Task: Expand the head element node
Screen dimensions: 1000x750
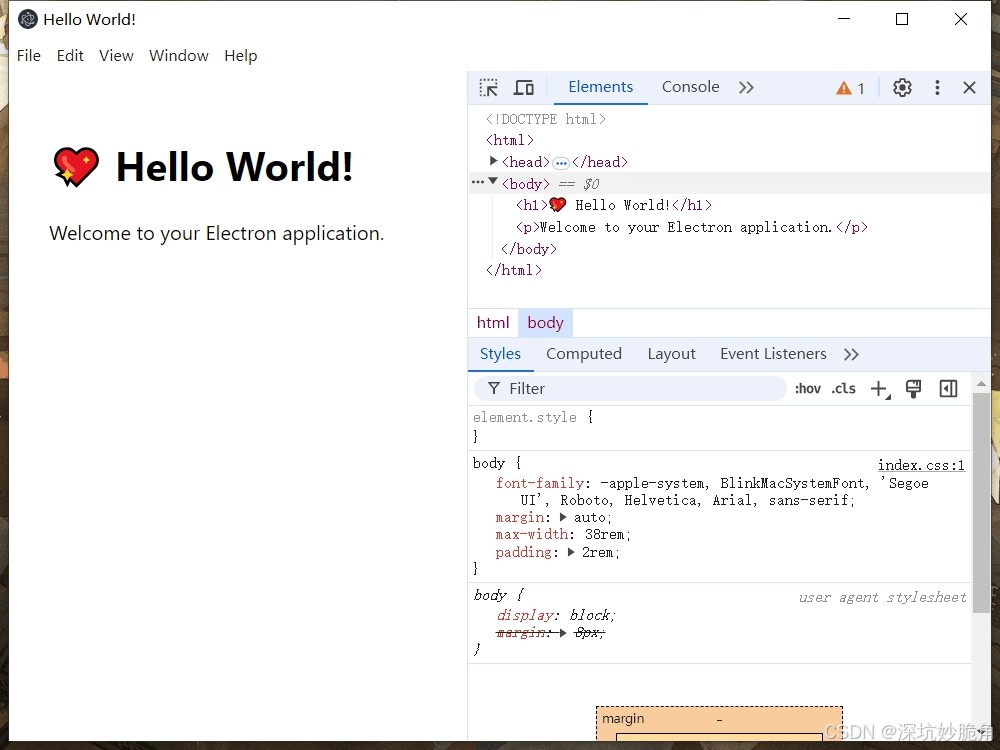Action: (493, 161)
